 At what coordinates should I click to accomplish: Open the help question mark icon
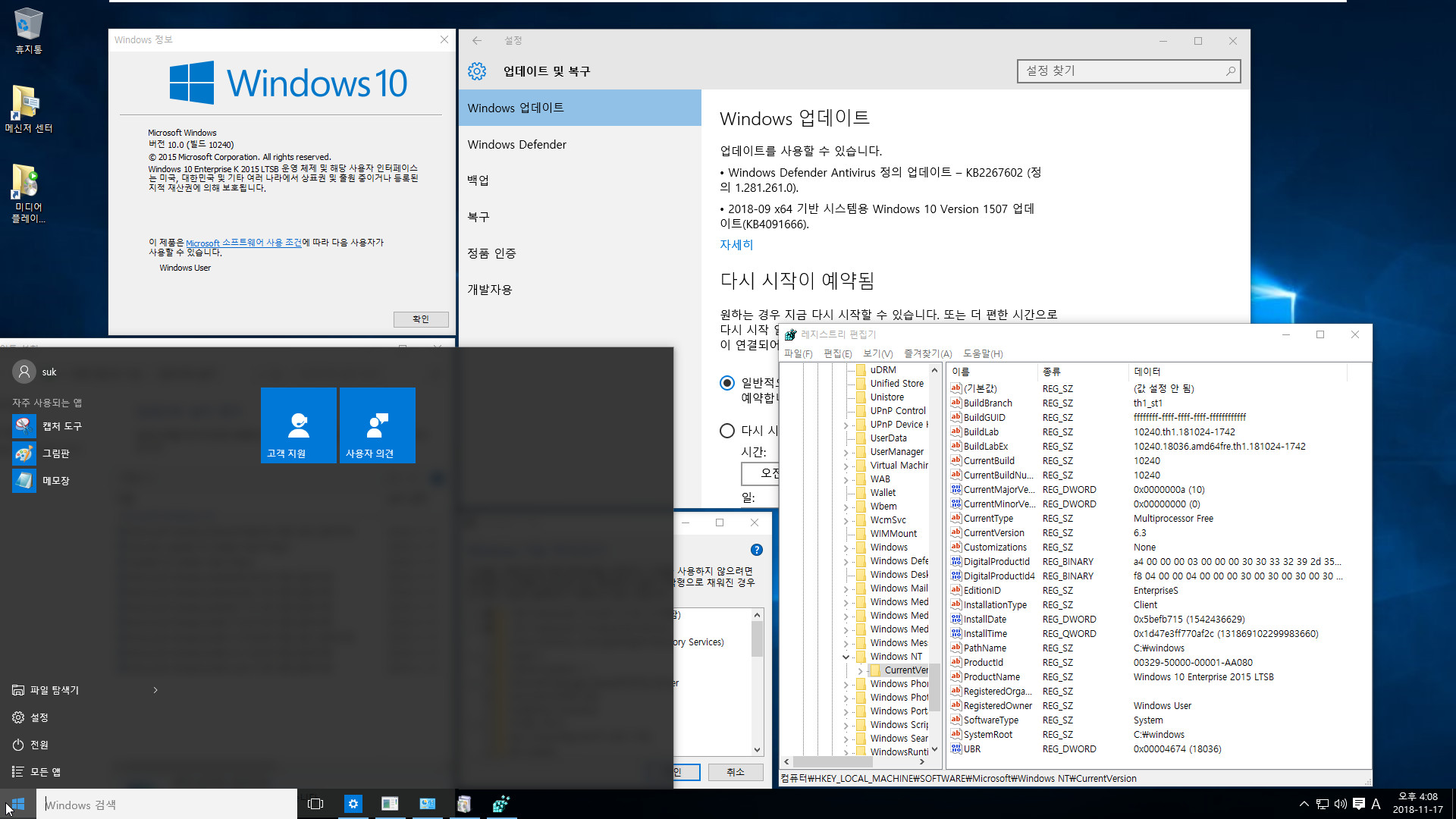[756, 550]
